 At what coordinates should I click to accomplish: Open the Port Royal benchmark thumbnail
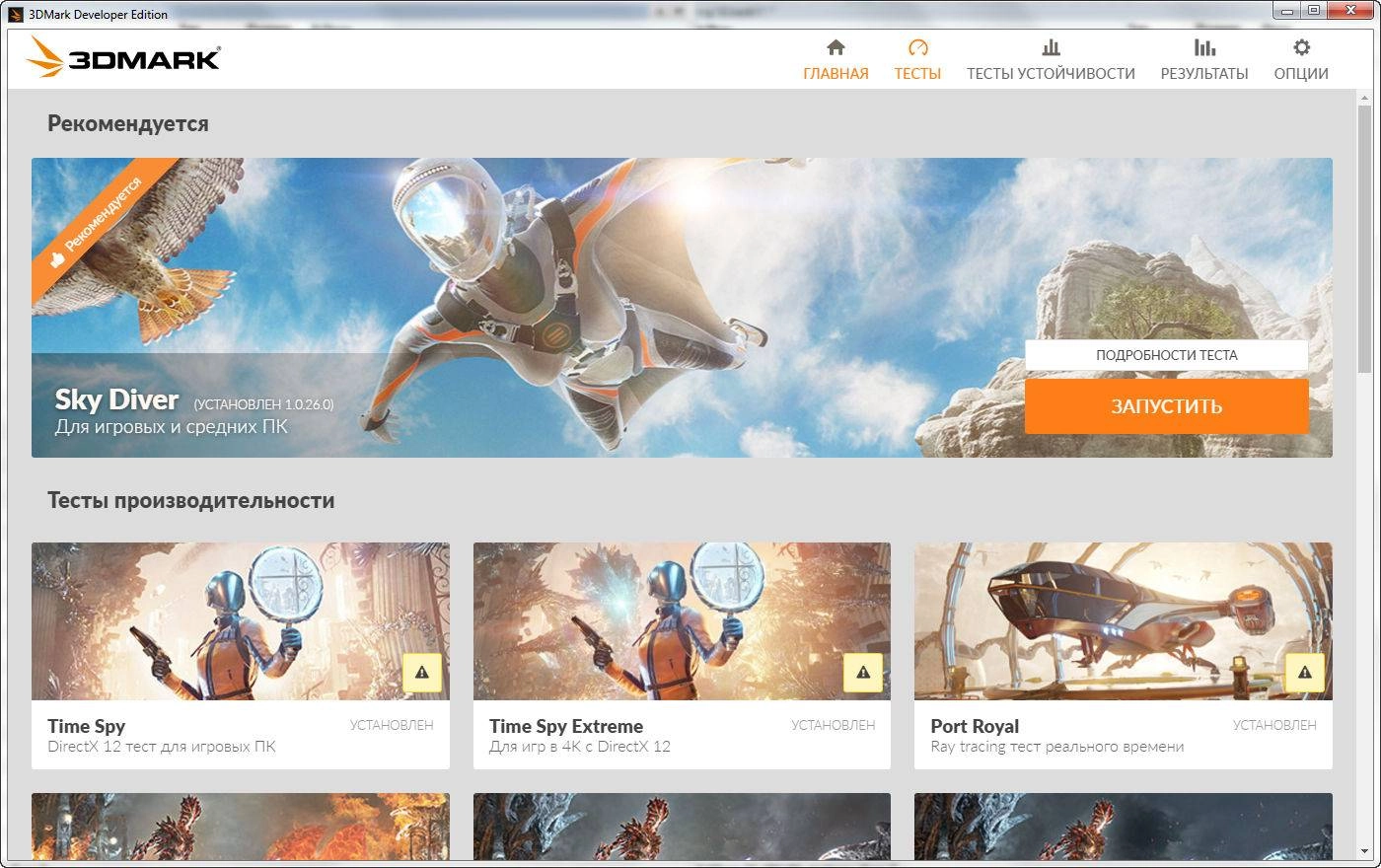(1124, 621)
